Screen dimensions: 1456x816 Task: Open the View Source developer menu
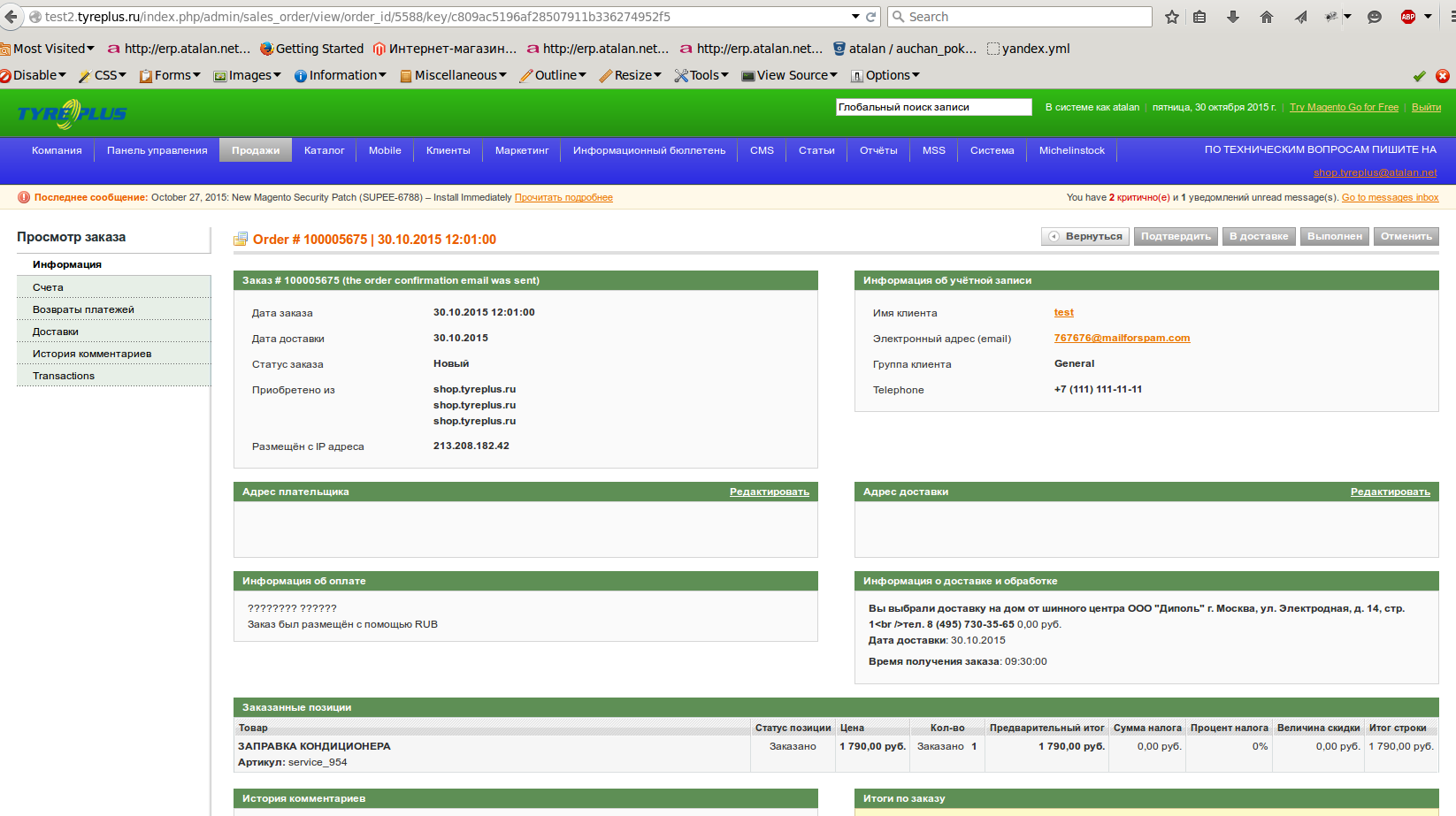(x=789, y=75)
